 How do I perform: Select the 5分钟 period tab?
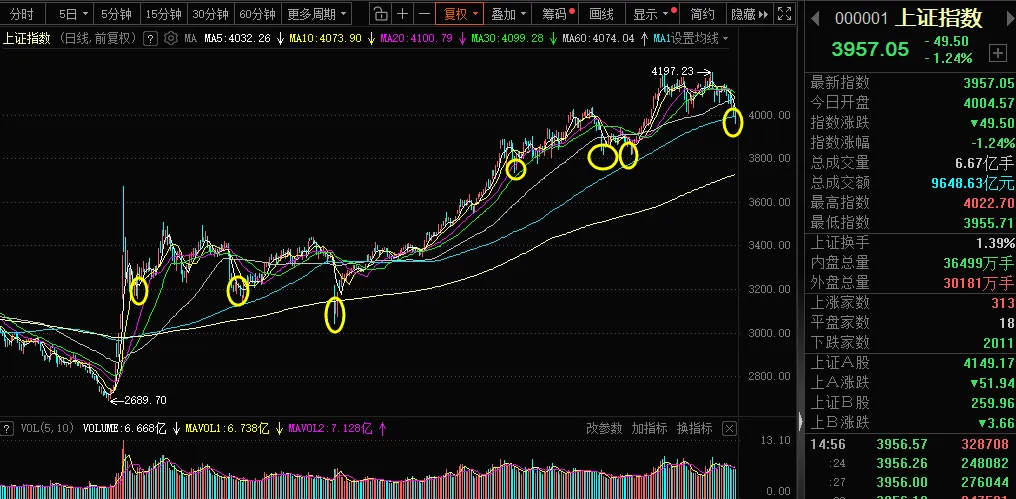pos(117,14)
